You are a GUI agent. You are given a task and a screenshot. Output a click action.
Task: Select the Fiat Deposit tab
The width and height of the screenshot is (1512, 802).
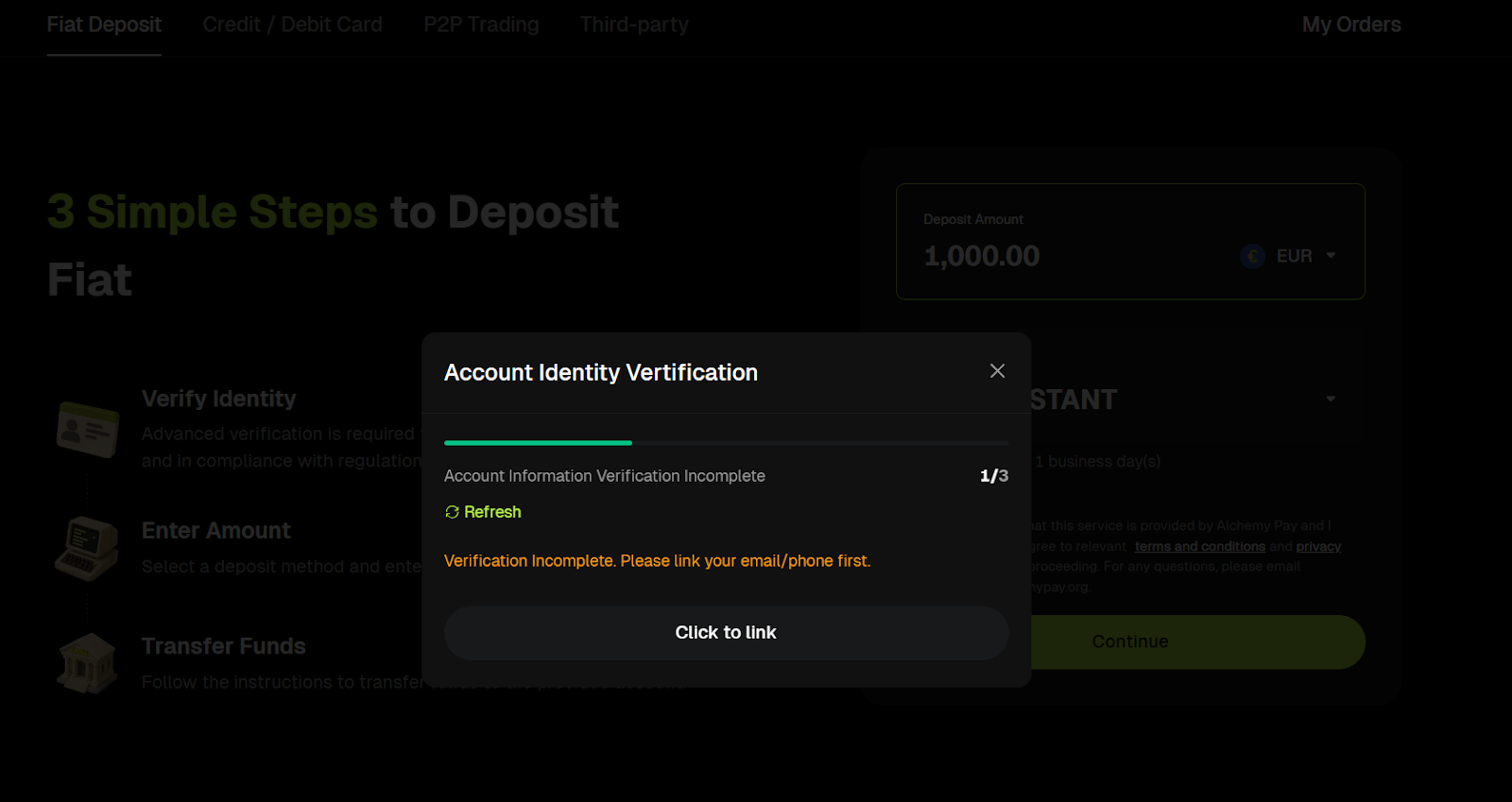click(x=104, y=25)
